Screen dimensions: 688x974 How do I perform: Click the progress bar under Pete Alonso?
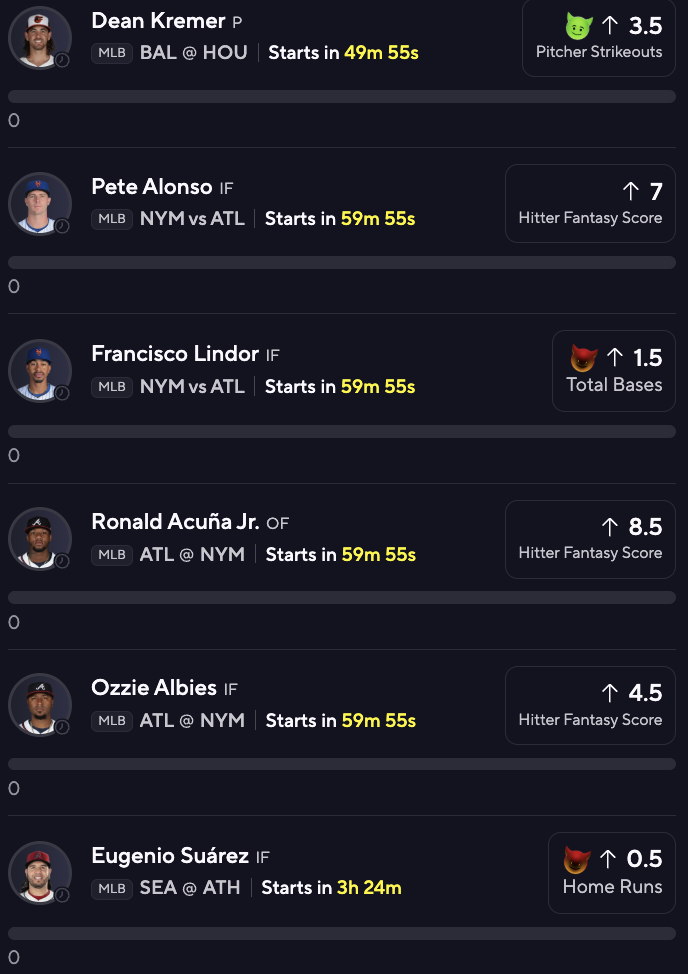[342, 262]
